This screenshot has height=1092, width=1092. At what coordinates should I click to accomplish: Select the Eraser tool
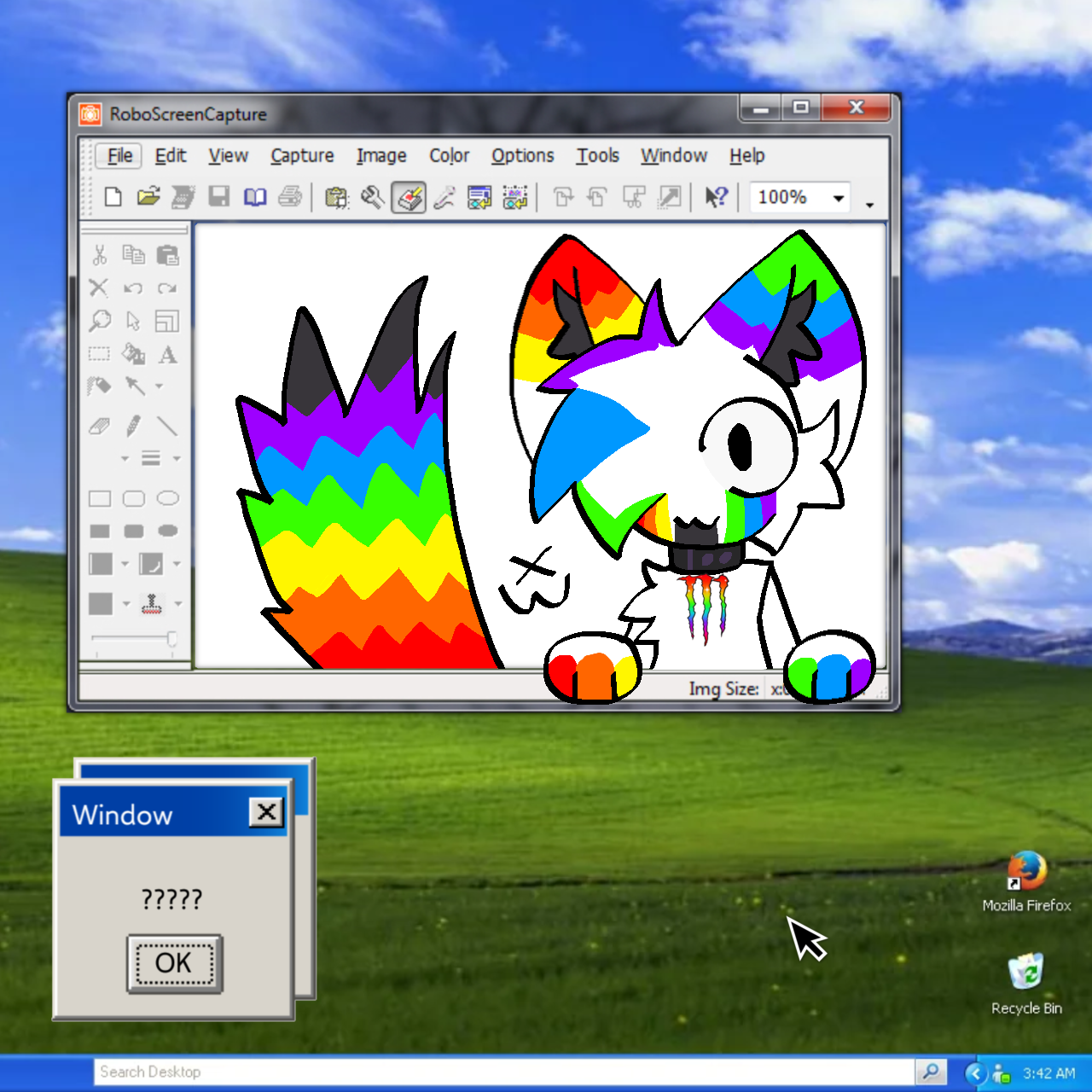pyautogui.click(x=100, y=426)
